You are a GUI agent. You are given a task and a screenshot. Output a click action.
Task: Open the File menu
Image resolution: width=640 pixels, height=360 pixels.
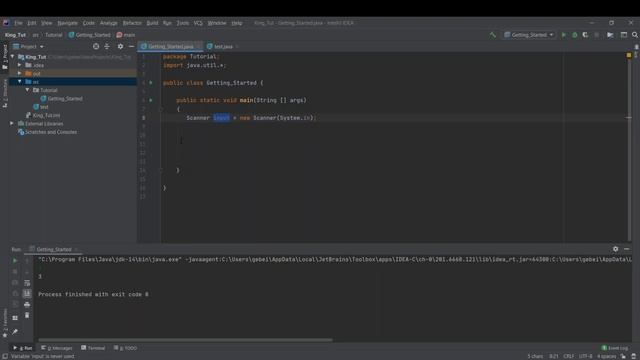[18, 23]
